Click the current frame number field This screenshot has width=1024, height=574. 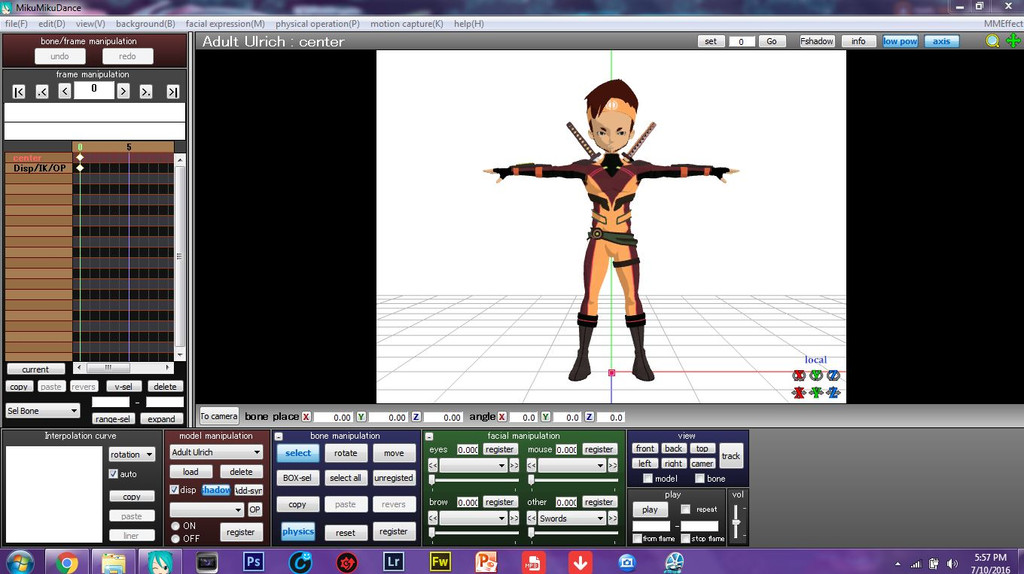pyautogui.click(x=94, y=89)
